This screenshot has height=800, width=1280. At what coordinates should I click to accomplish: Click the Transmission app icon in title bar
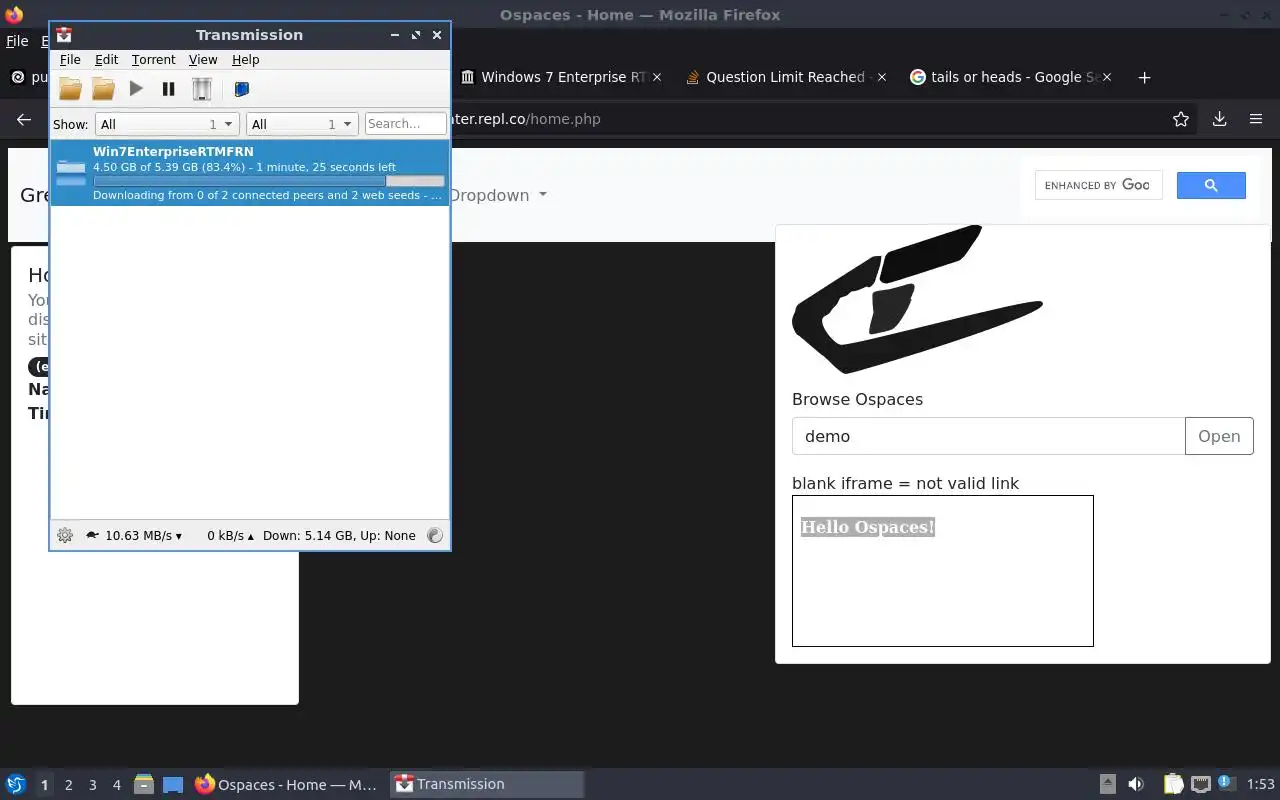click(64, 34)
